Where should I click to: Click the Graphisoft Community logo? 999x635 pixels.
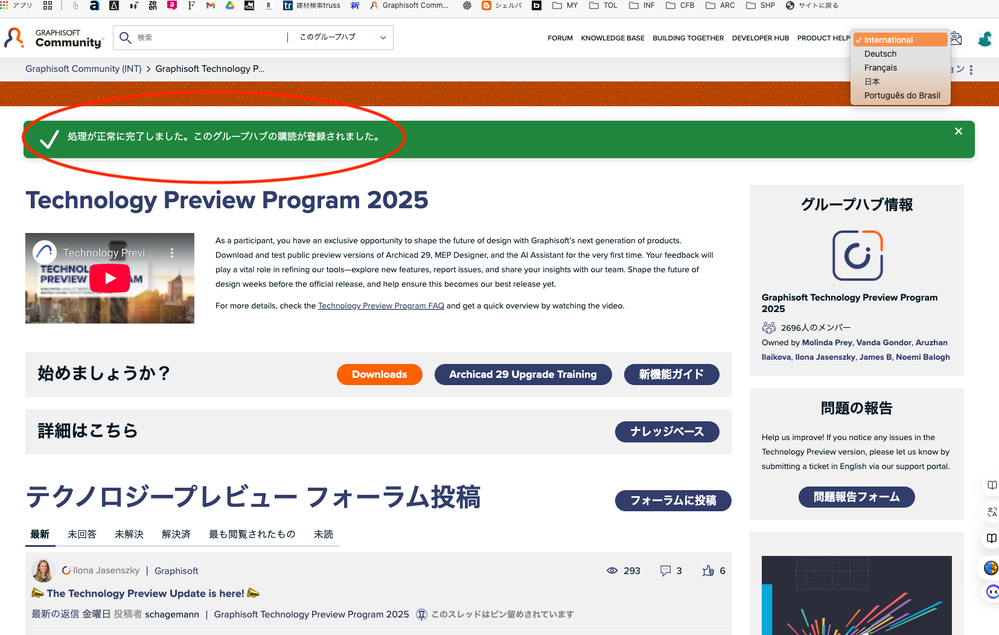(x=53, y=38)
